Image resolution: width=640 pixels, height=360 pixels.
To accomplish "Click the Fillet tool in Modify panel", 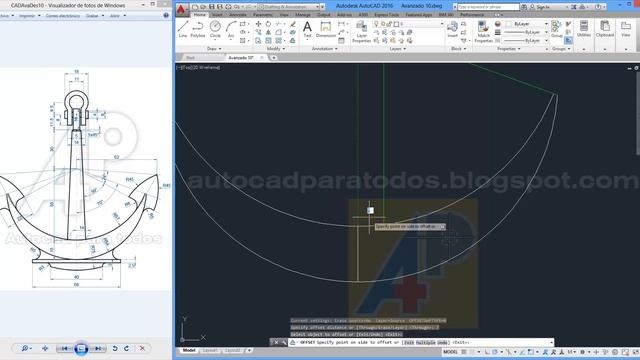I will (x=279, y=32).
